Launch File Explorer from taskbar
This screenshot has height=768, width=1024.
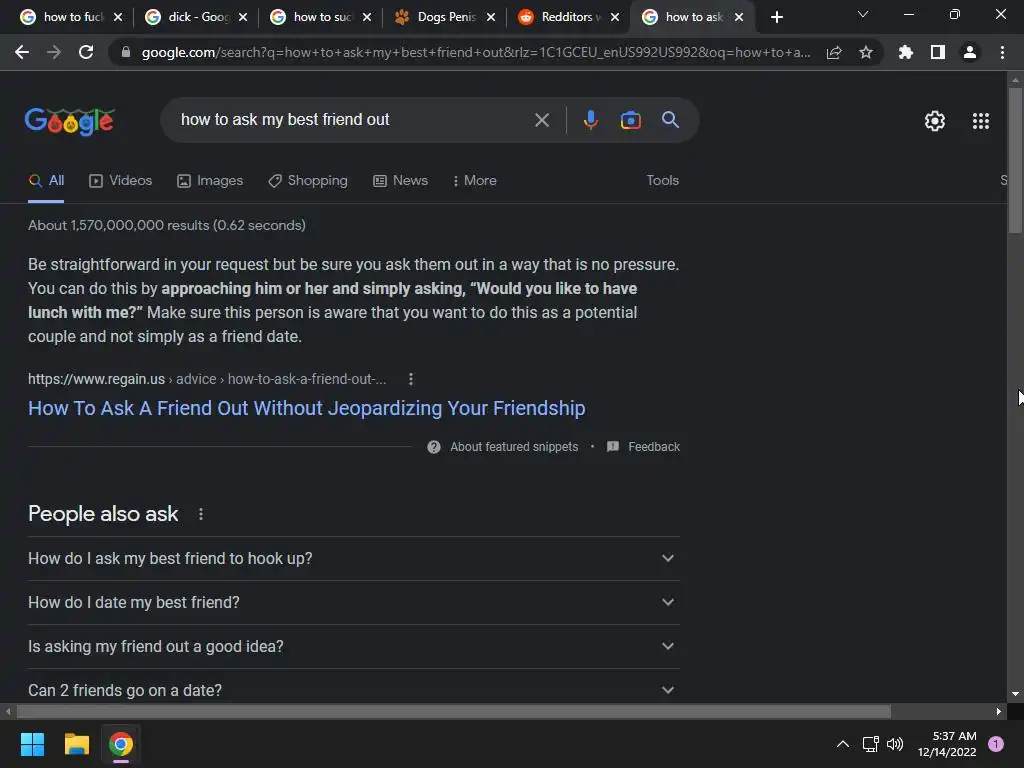(x=76, y=744)
